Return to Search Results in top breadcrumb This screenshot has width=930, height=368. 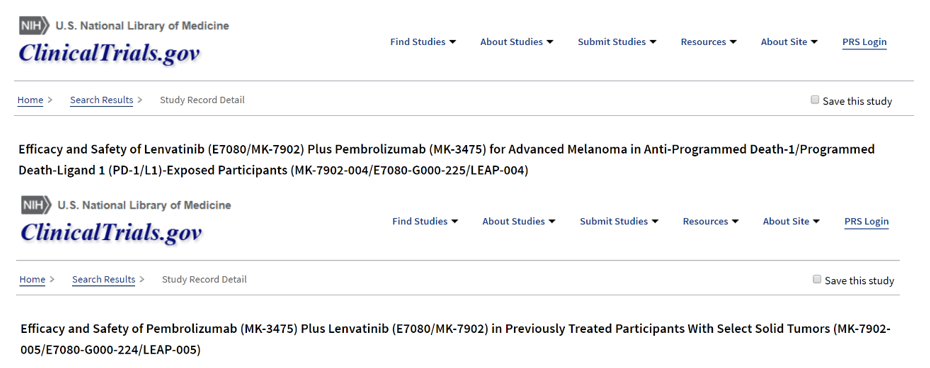(101, 100)
